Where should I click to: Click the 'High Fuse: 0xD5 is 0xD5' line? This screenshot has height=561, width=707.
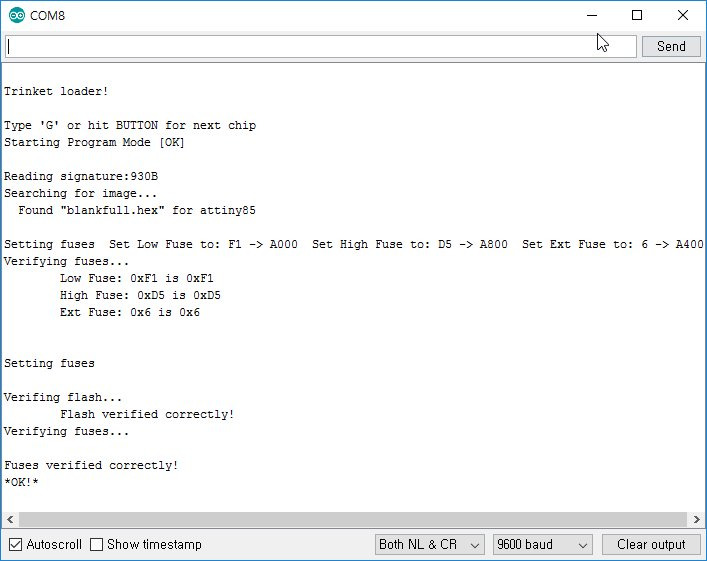pyautogui.click(x=140, y=295)
